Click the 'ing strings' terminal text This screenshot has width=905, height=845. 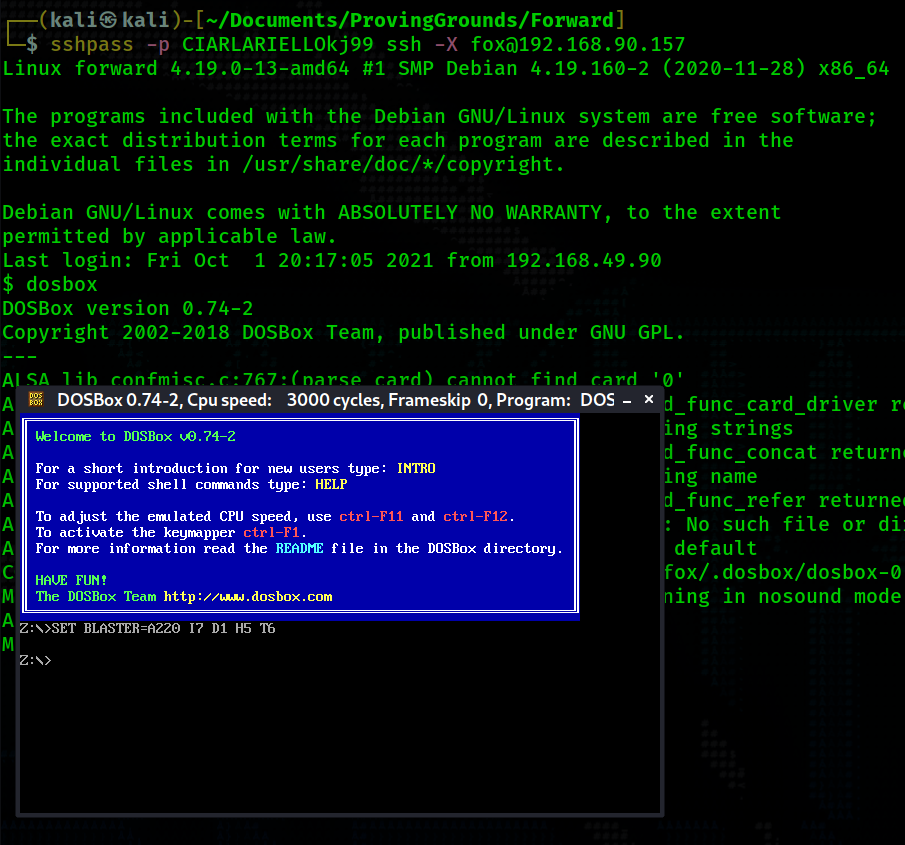[x=728, y=429]
